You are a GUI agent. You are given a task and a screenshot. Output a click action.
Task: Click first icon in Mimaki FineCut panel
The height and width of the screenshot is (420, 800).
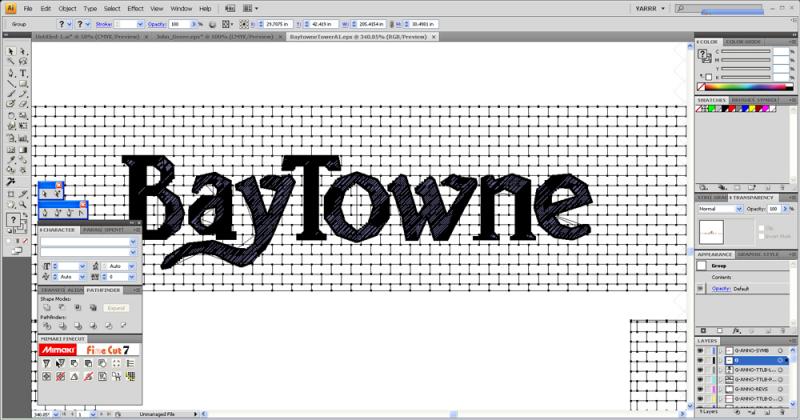pos(46,363)
